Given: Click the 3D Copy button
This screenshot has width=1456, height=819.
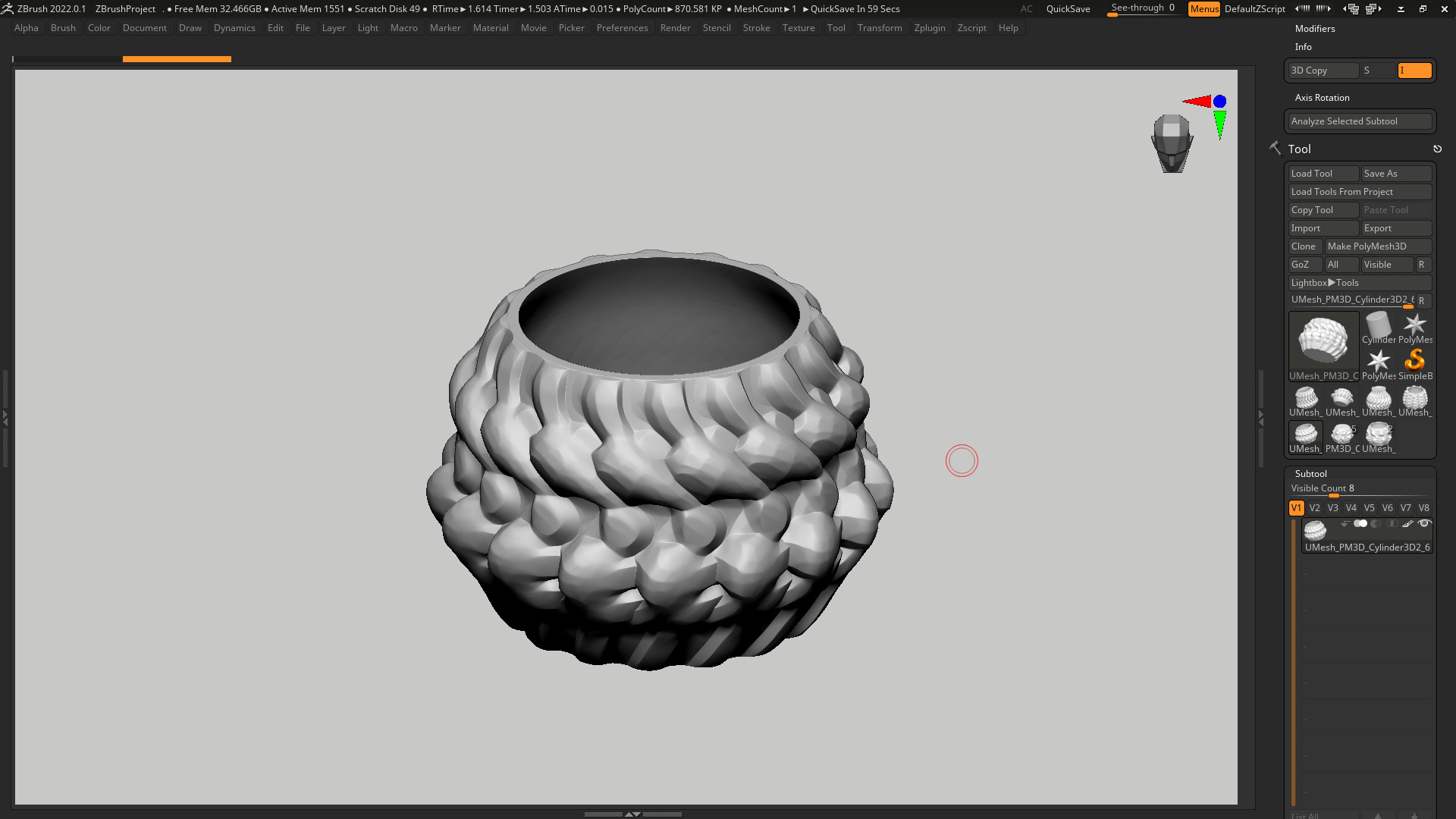Looking at the screenshot, I should tap(1323, 70).
